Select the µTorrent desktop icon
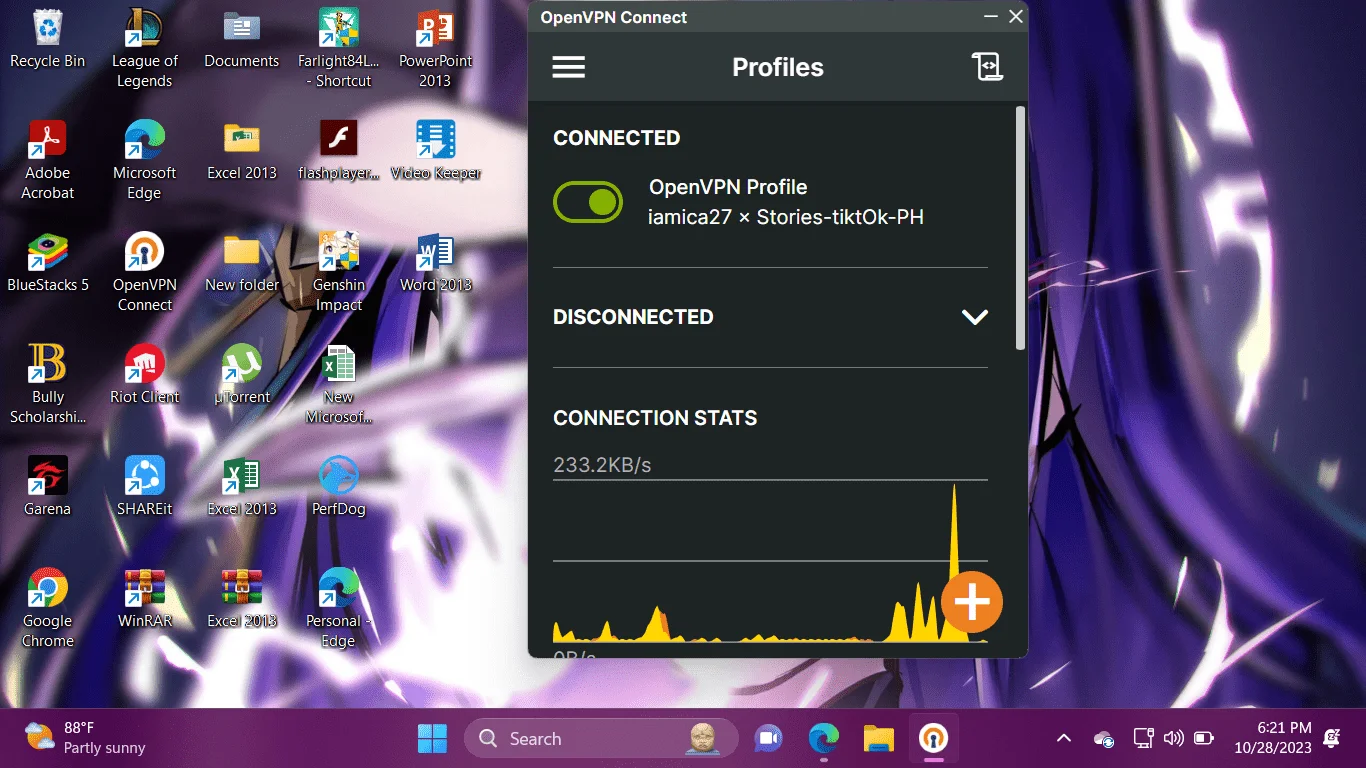This screenshot has height=768, width=1366. pyautogui.click(x=242, y=374)
